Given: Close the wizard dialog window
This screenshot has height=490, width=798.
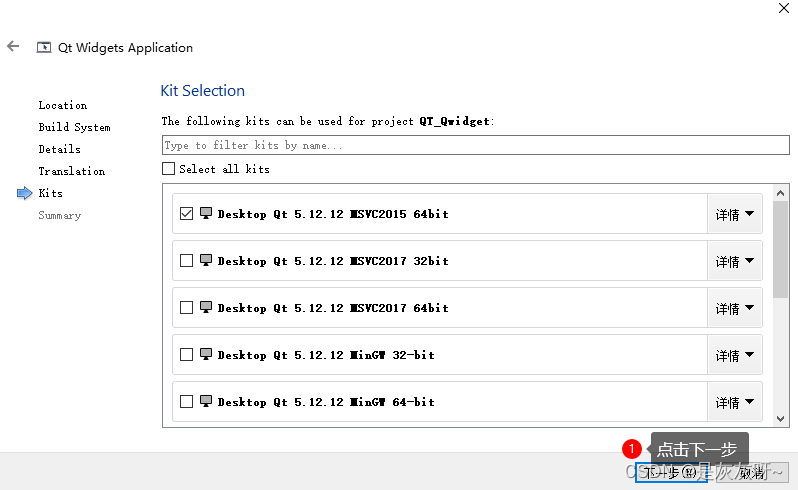Looking at the screenshot, I should (x=783, y=7).
